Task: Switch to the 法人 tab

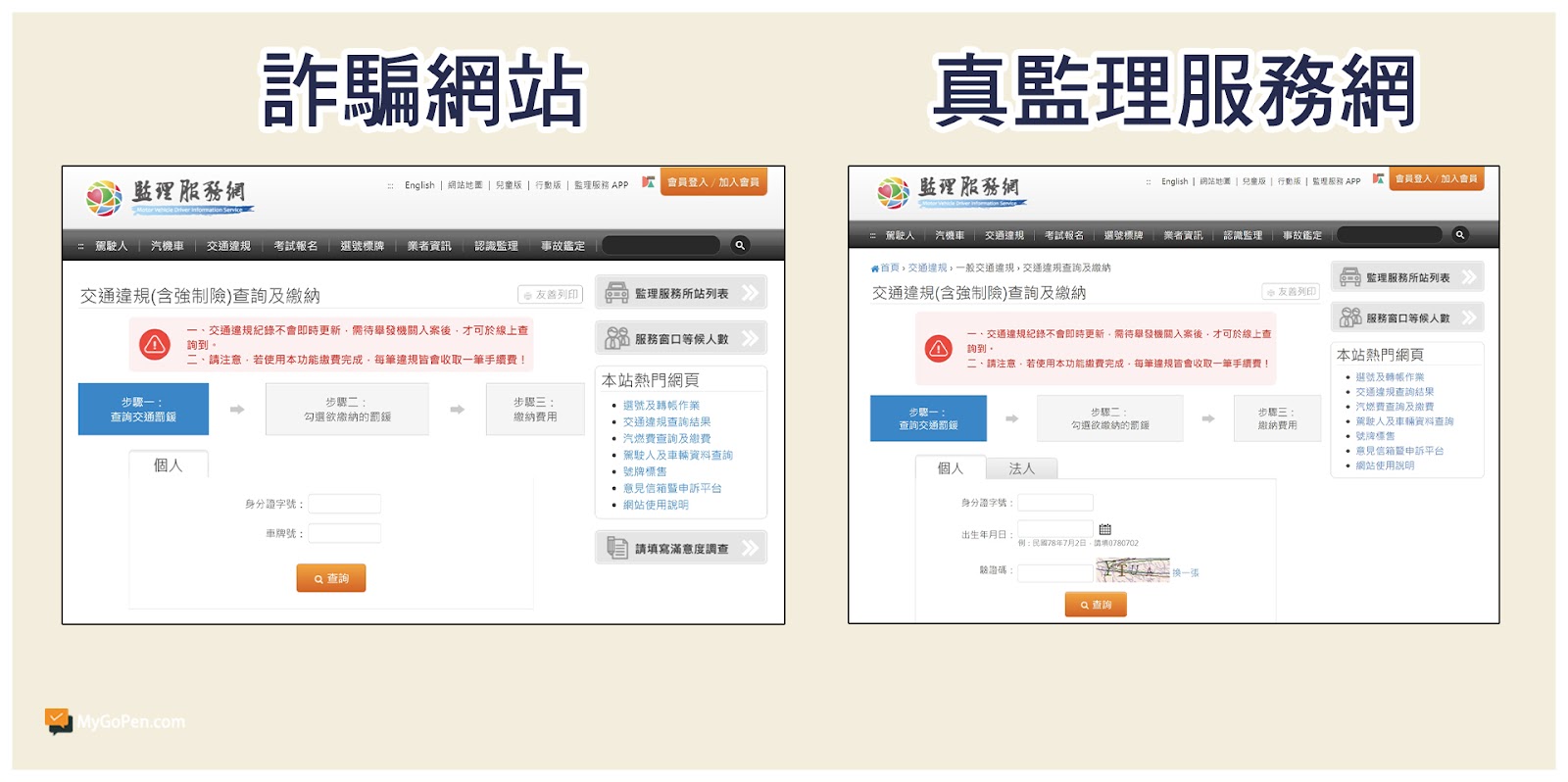Action: pos(1021,468)
